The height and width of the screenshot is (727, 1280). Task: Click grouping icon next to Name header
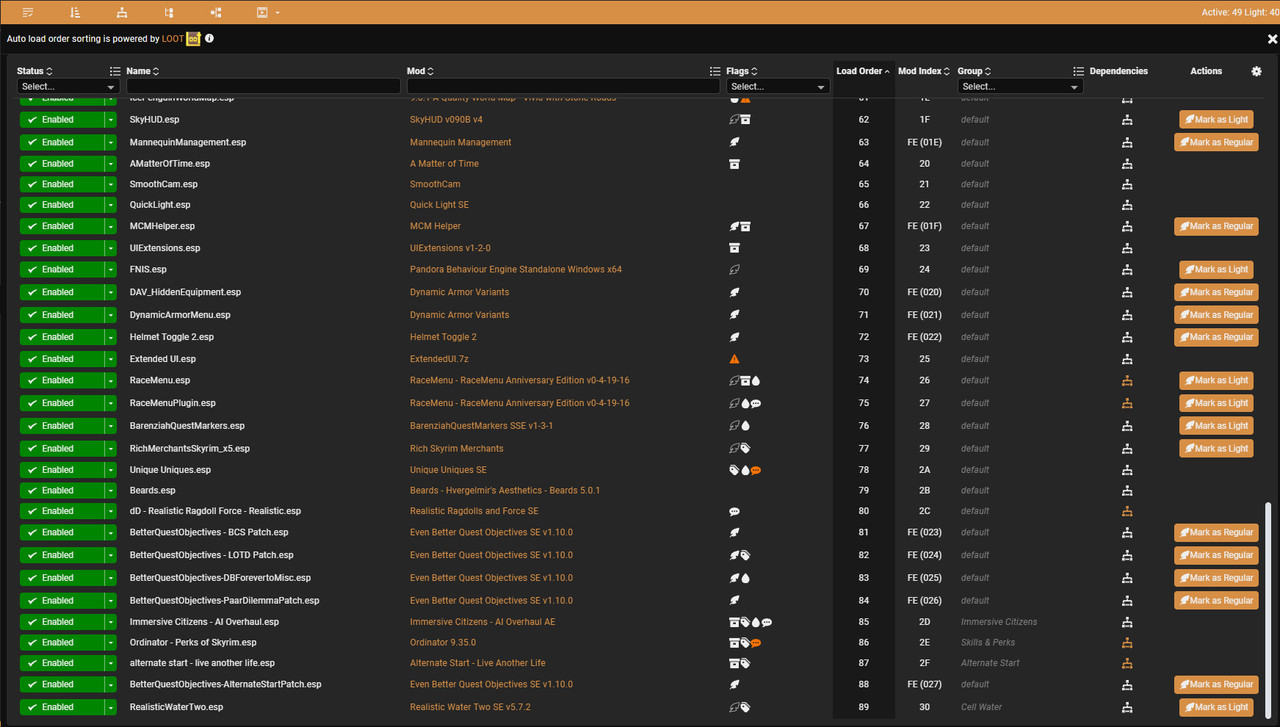click(x=115, y=71)
